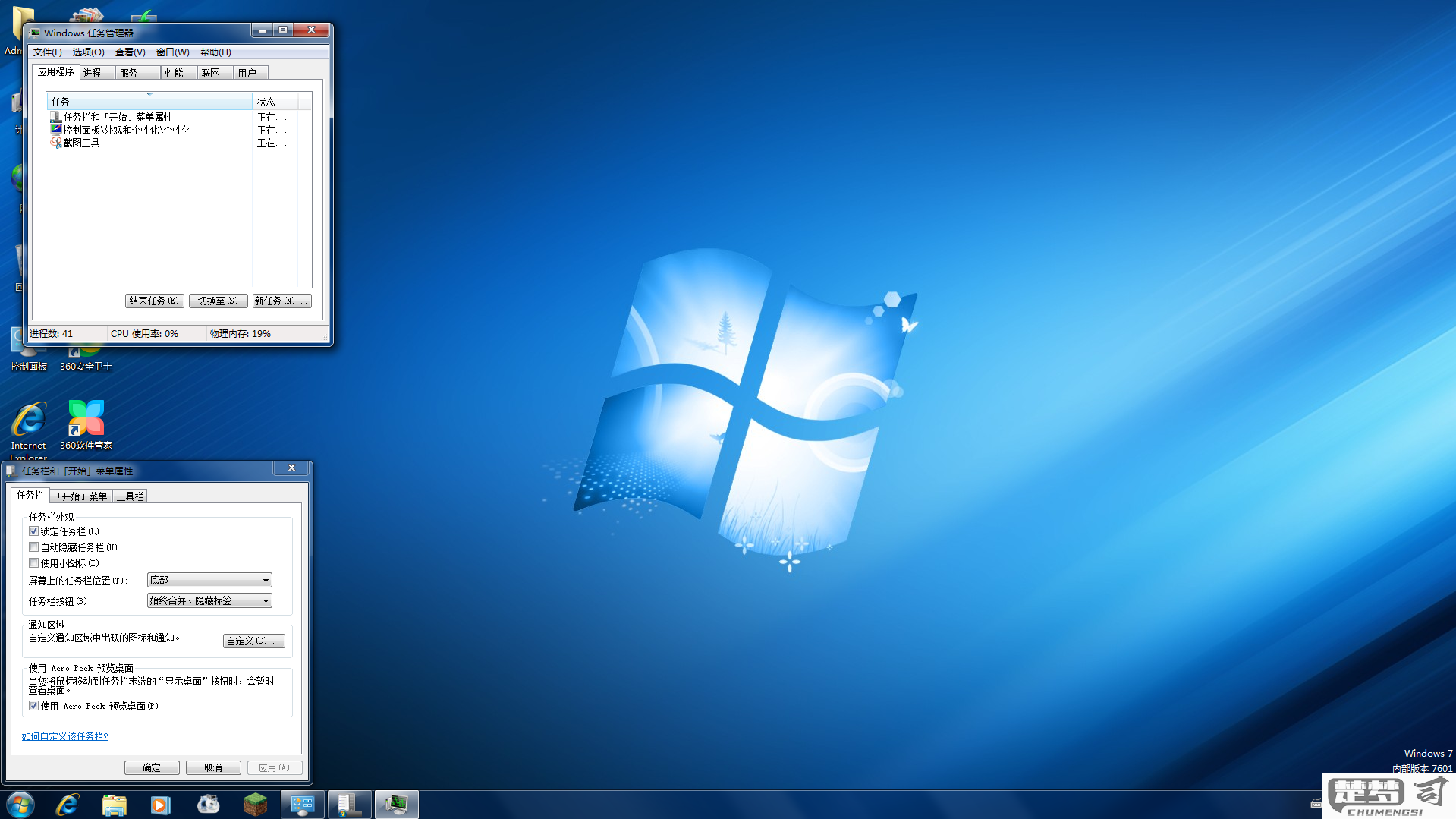Image resolution: width=1456 pixels, height=819 pixels.
Task: Switch to 应用程序 tab
Action: click(x=56, y=71)
